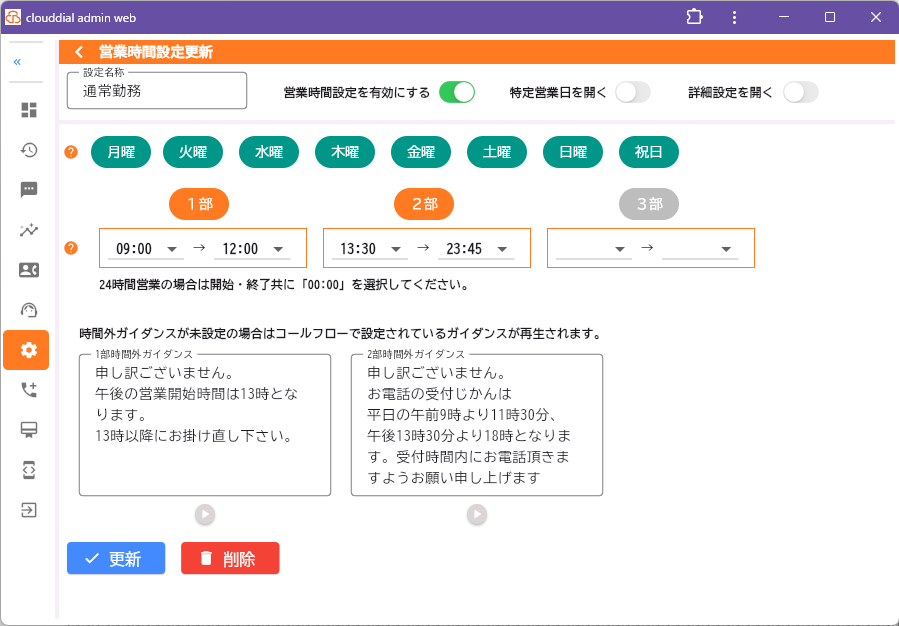Open the chat messages icon

coord(28,189)
